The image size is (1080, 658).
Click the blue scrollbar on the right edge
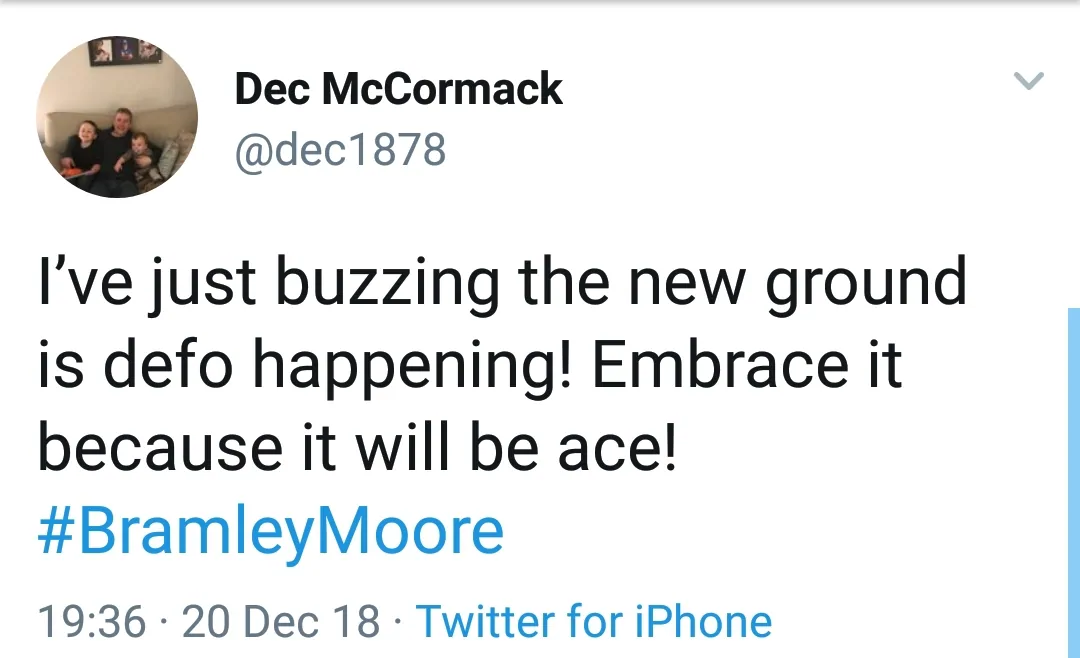(1073, 480)
